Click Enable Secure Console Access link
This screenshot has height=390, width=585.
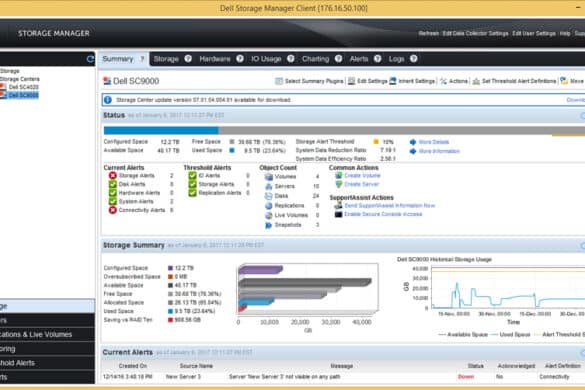point(383,214)
